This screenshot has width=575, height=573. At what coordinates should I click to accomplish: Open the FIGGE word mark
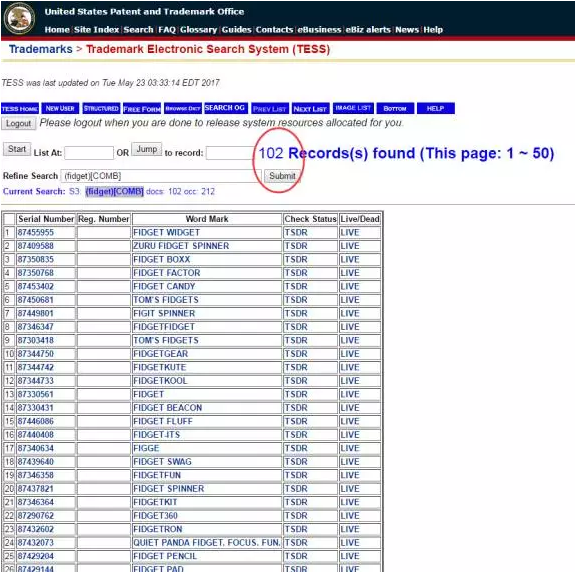146,448
